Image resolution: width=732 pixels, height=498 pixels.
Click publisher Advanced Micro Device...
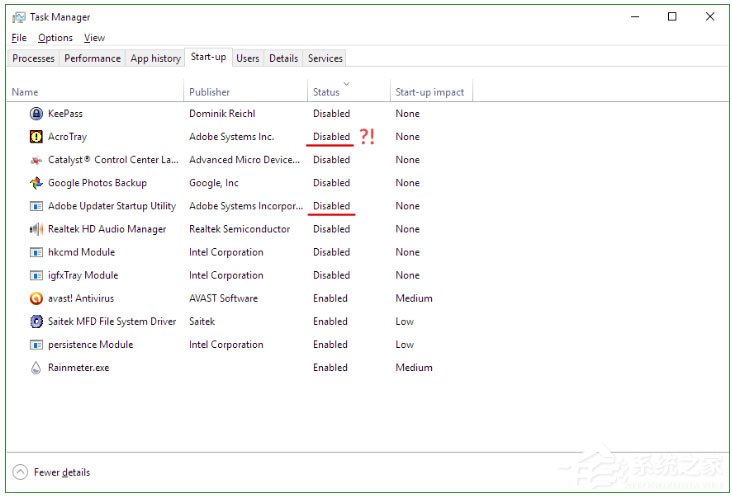point(244,160)
